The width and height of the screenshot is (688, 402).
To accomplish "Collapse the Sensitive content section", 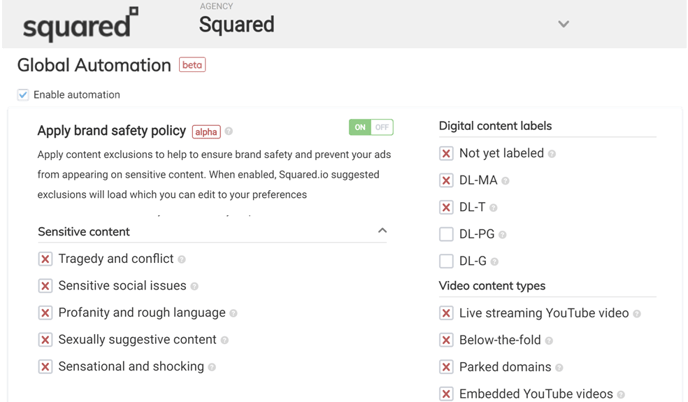I will click(x=382, y=231).
